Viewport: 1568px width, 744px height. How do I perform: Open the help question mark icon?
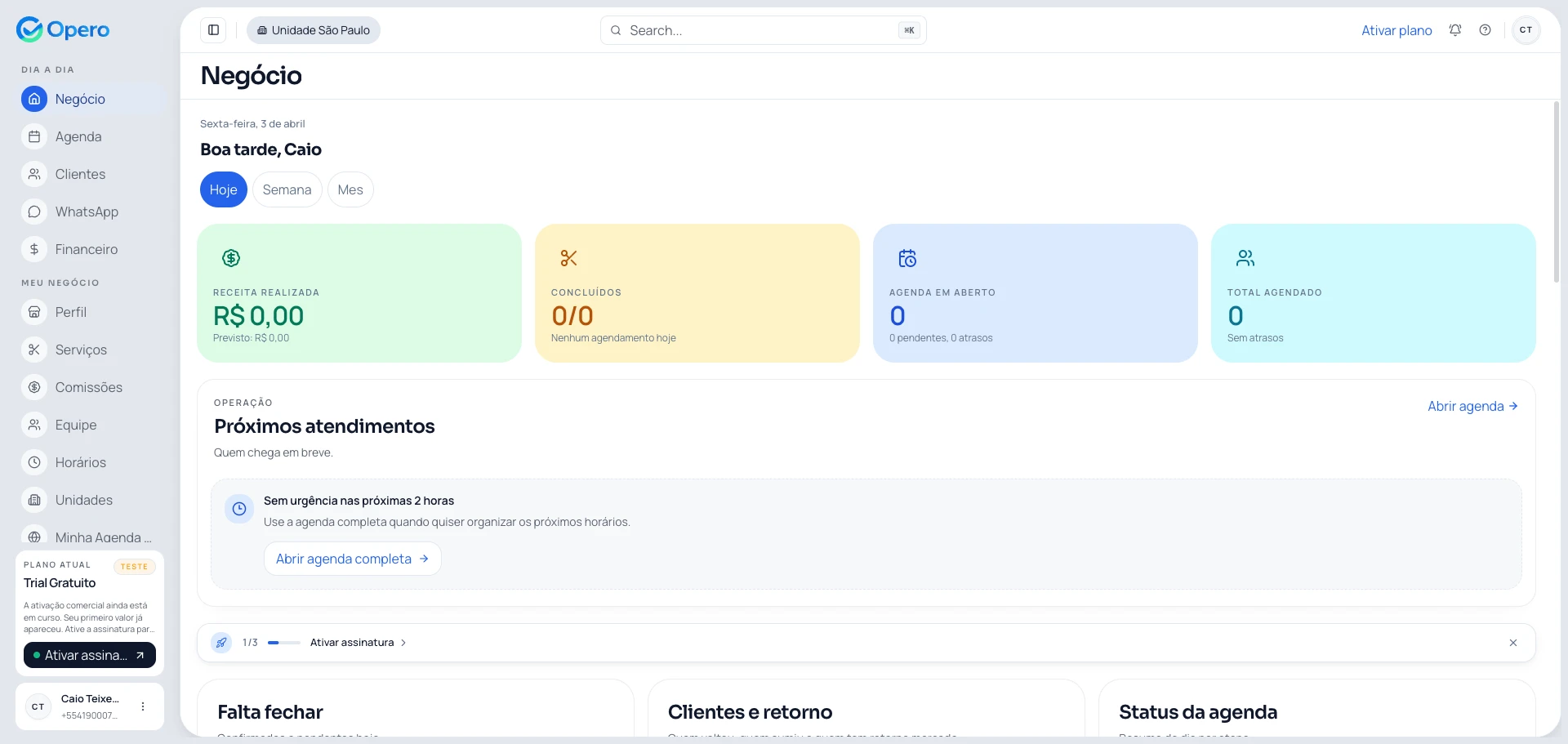coord(1486,30)
